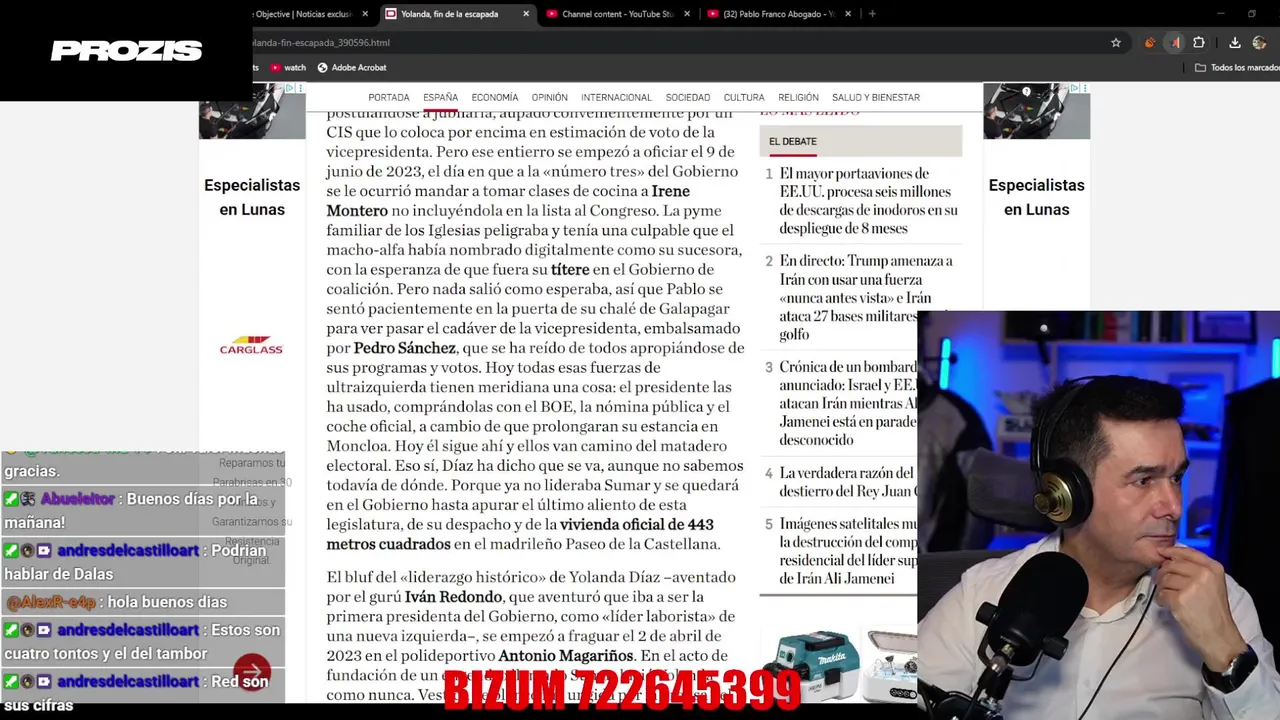
Task: Open 'Crónica de un bombardeo anunciado' headline
Action: 848,404
